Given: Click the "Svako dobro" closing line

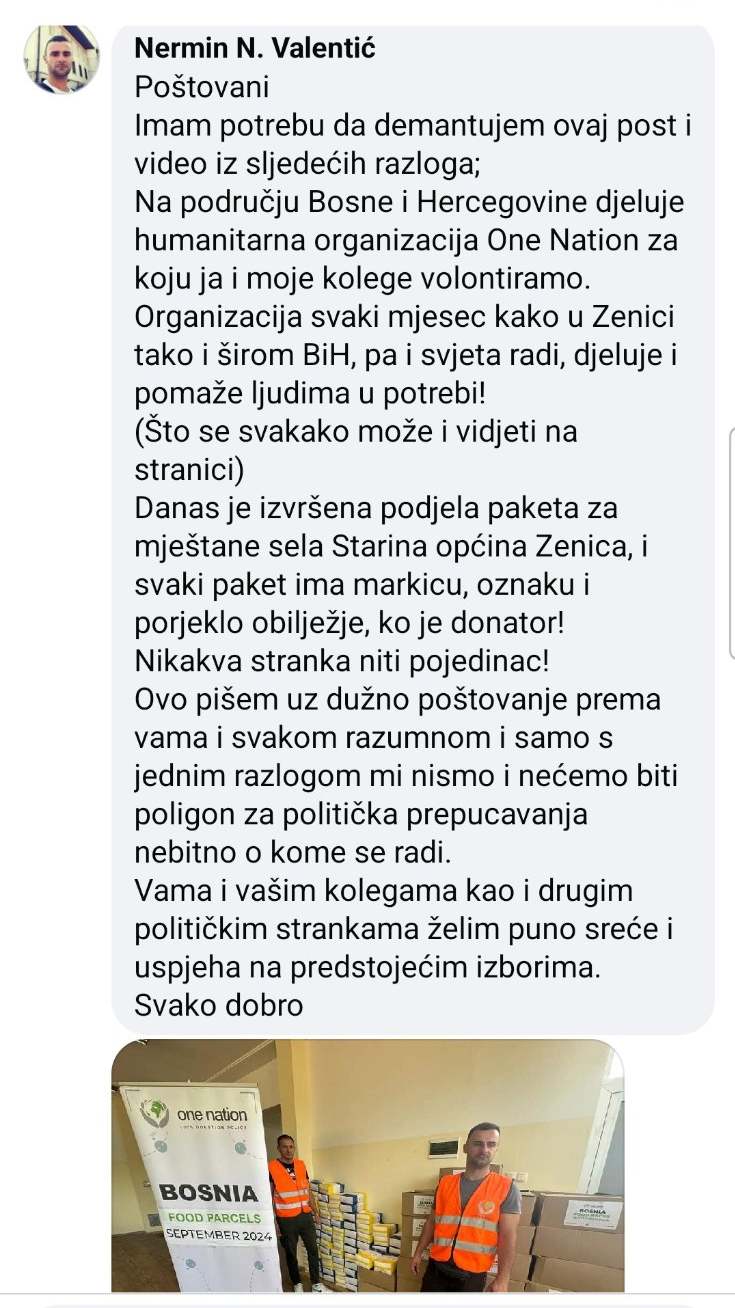Looking at the screenshot, I should coord(218,1004).
